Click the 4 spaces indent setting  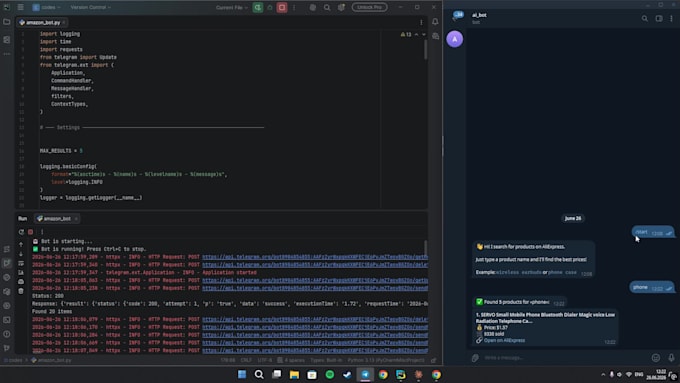(291, 360)
